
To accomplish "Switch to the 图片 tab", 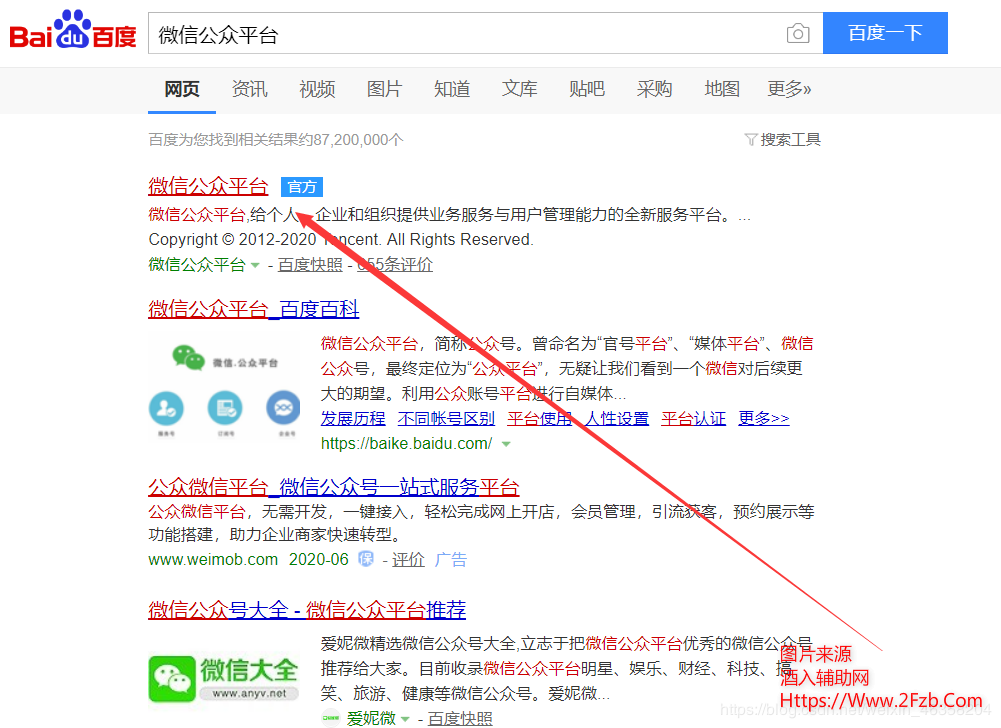I will click(384, 89).
